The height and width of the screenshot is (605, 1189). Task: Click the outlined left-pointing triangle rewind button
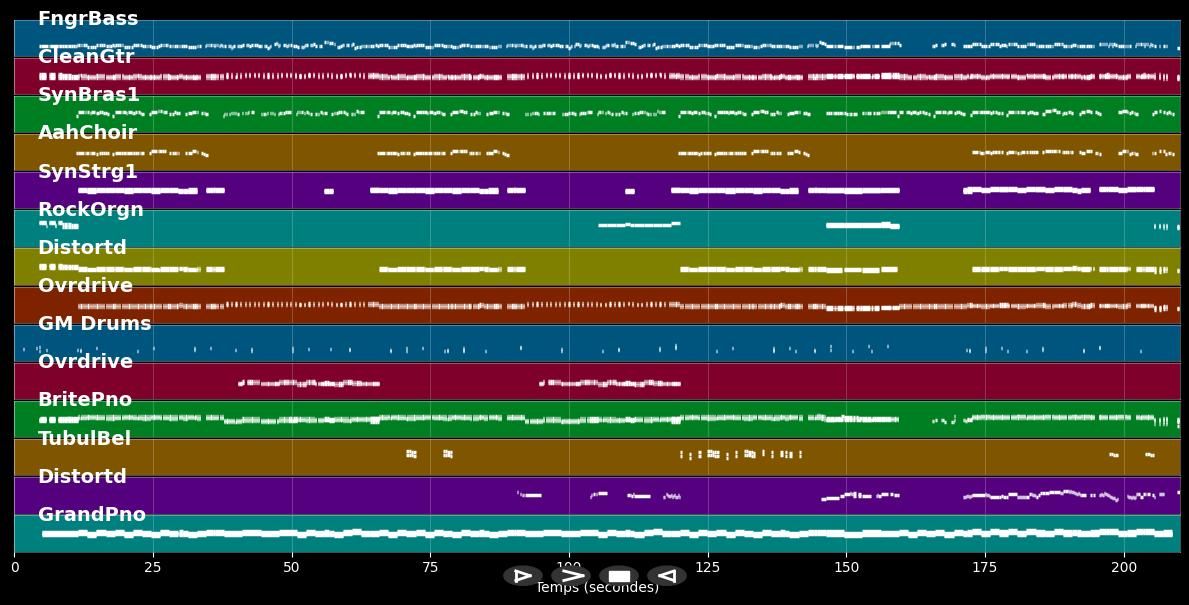coord(667,576)
